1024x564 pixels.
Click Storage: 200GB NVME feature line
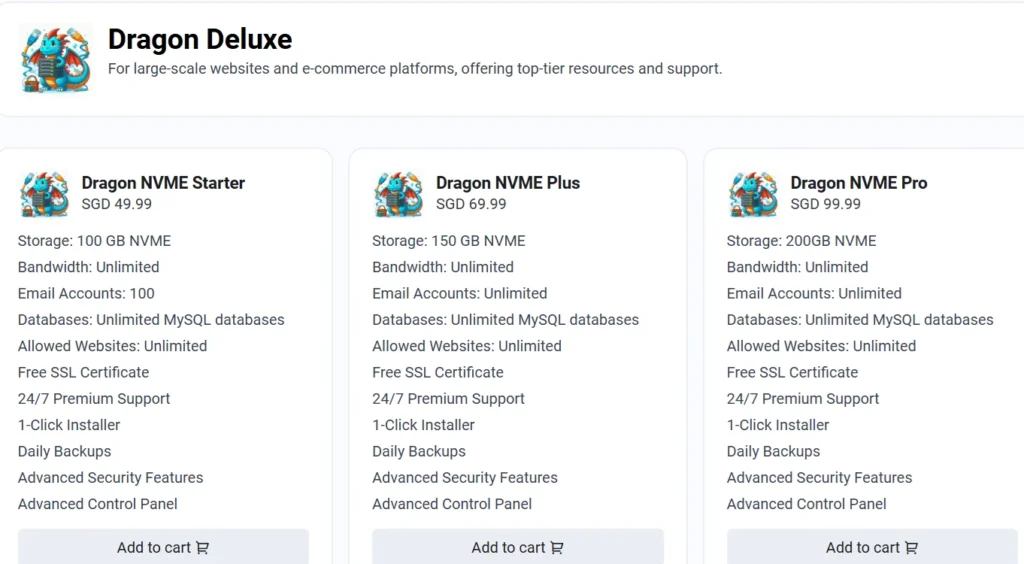(801, 241)
